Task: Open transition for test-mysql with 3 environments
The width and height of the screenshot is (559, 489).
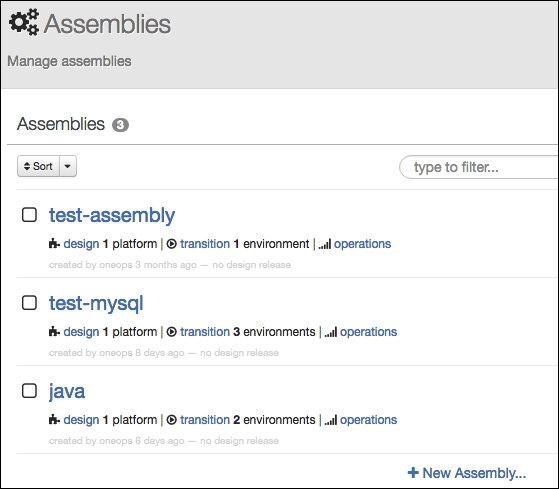Action: coord(205,332)
